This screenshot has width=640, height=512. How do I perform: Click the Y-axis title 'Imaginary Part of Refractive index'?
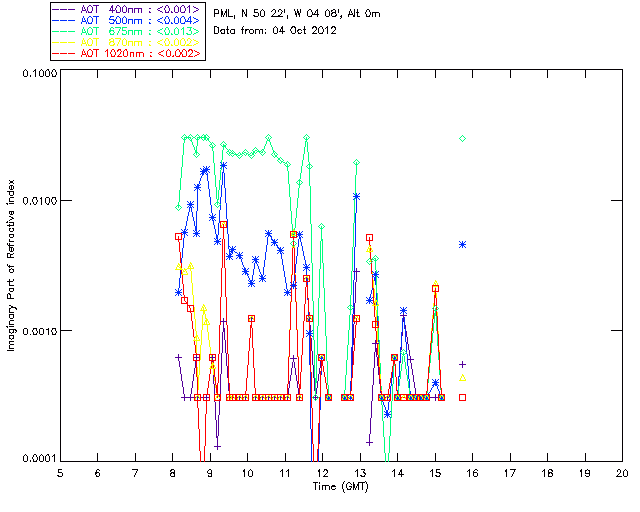[x=11, y=265]
